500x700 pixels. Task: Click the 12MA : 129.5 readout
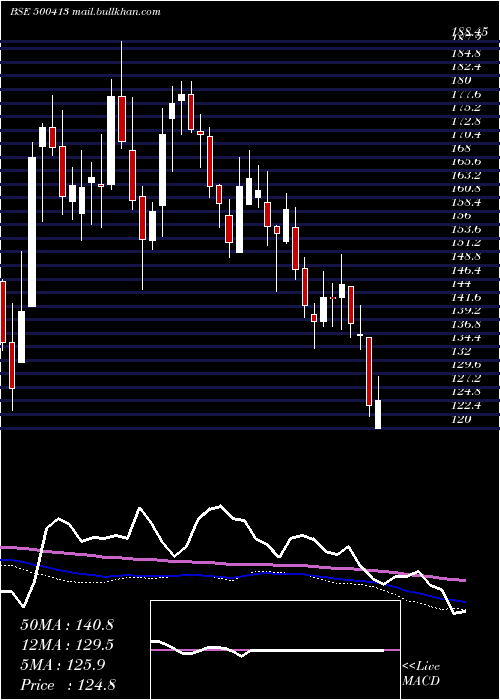point(67,645)
